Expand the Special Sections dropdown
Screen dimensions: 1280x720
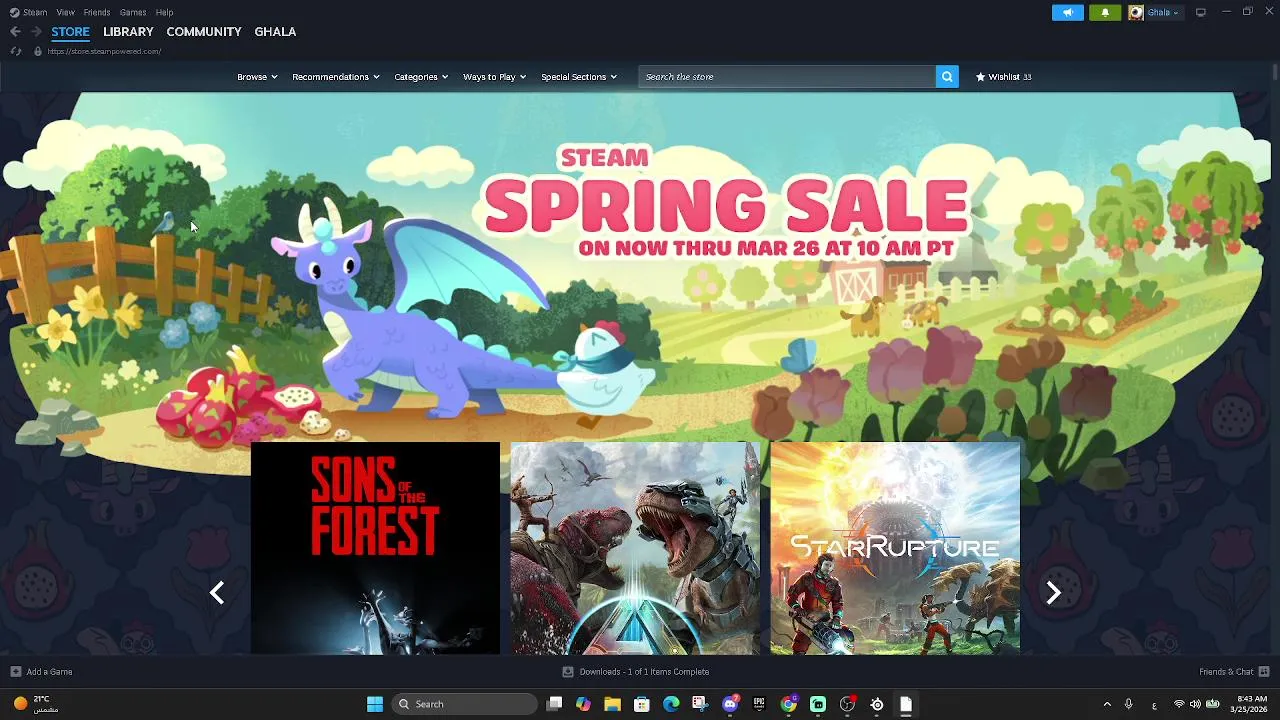tap(579, 77)
